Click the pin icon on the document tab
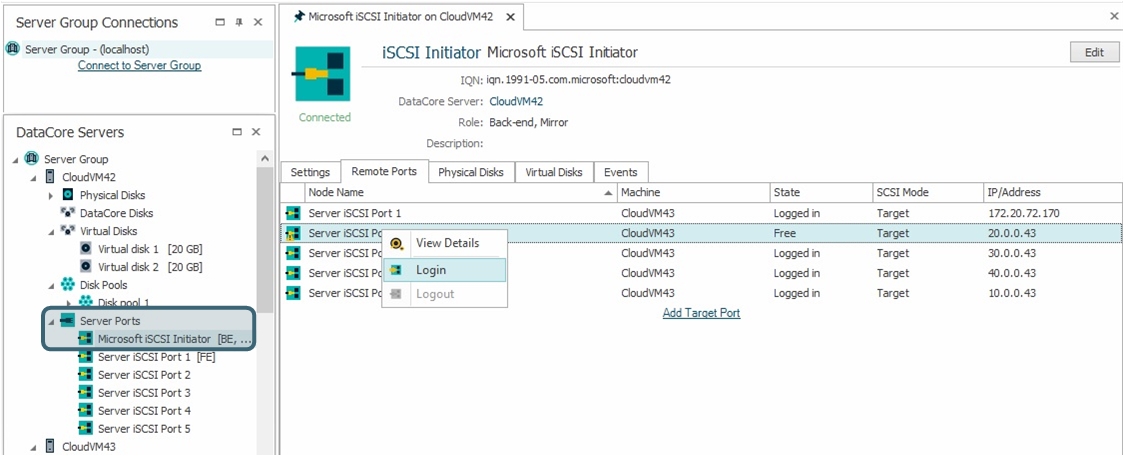 (x=298, y=17)
